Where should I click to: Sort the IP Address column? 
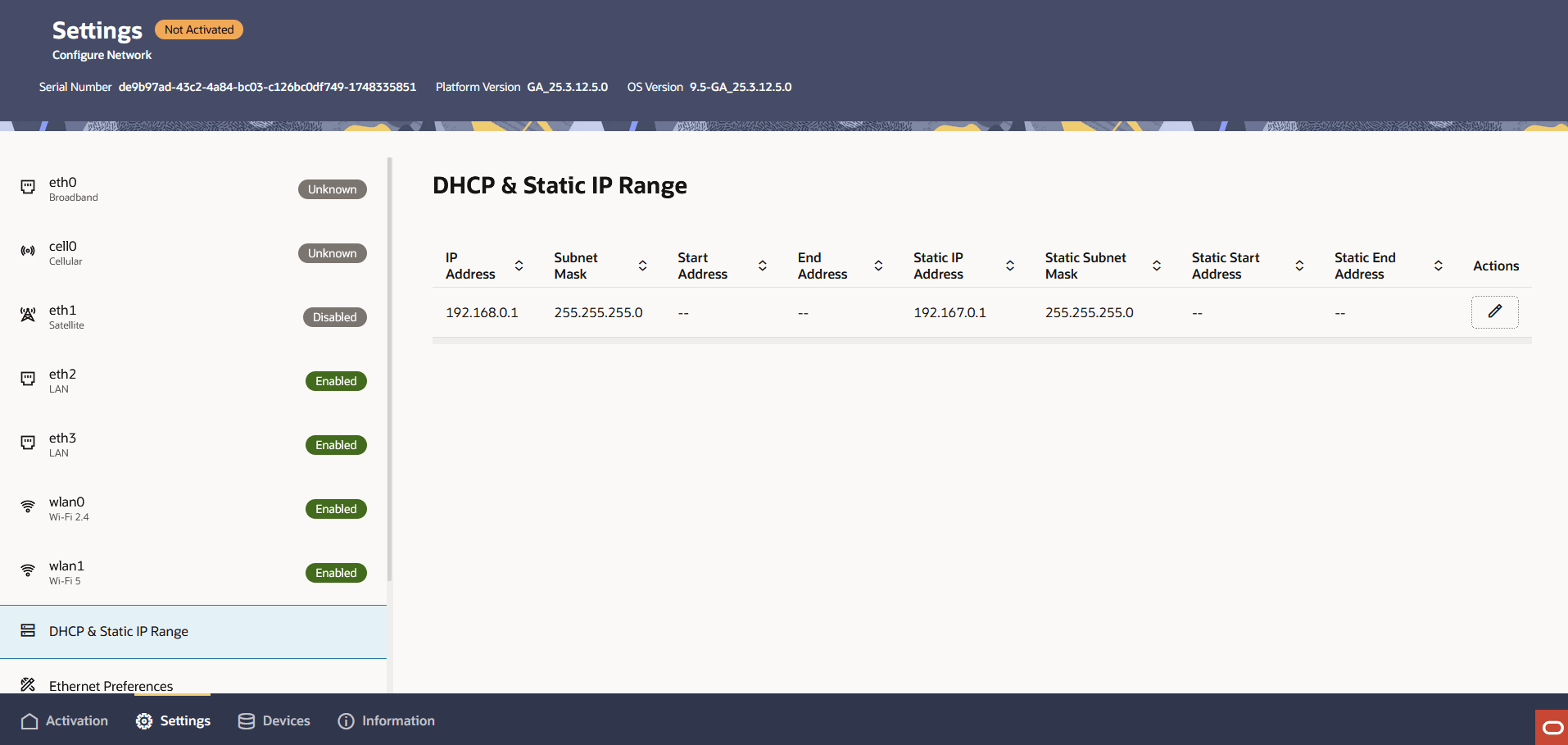coord(519,266)
